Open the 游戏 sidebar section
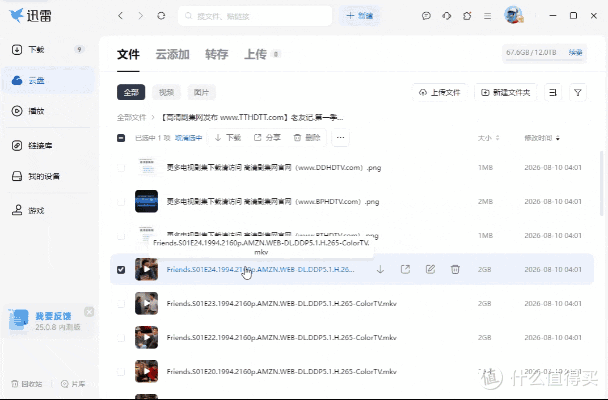608x400 pixels. pyautogui.click(x=49, y=210)
